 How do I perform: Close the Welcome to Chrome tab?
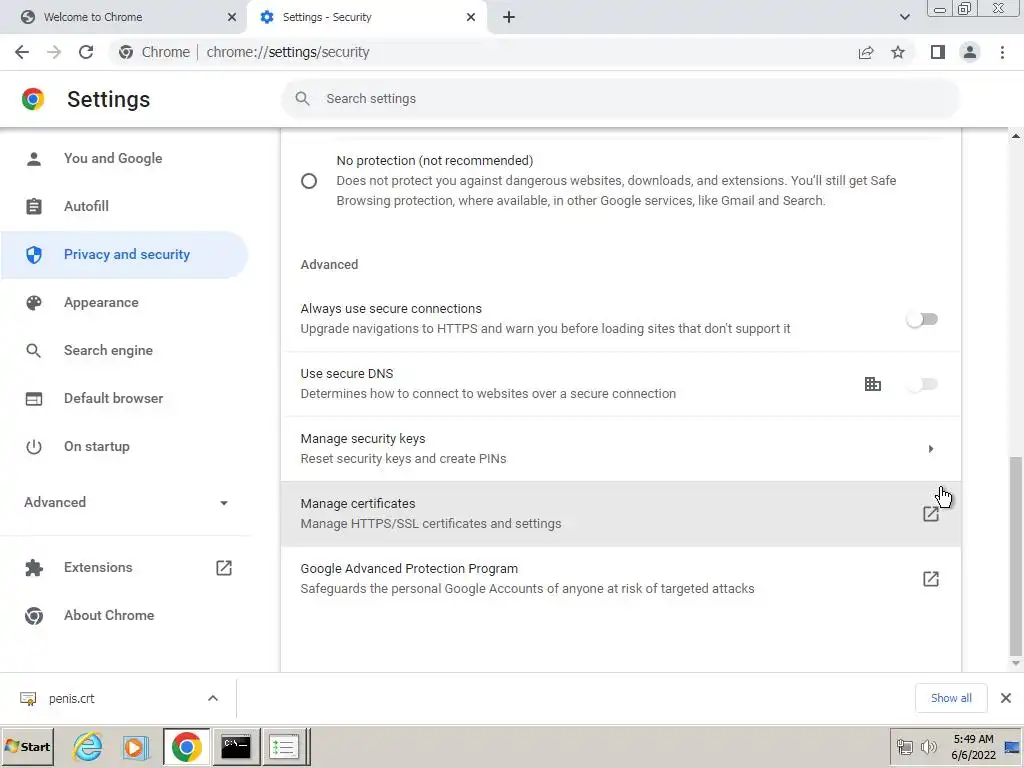tap(232, 17)
